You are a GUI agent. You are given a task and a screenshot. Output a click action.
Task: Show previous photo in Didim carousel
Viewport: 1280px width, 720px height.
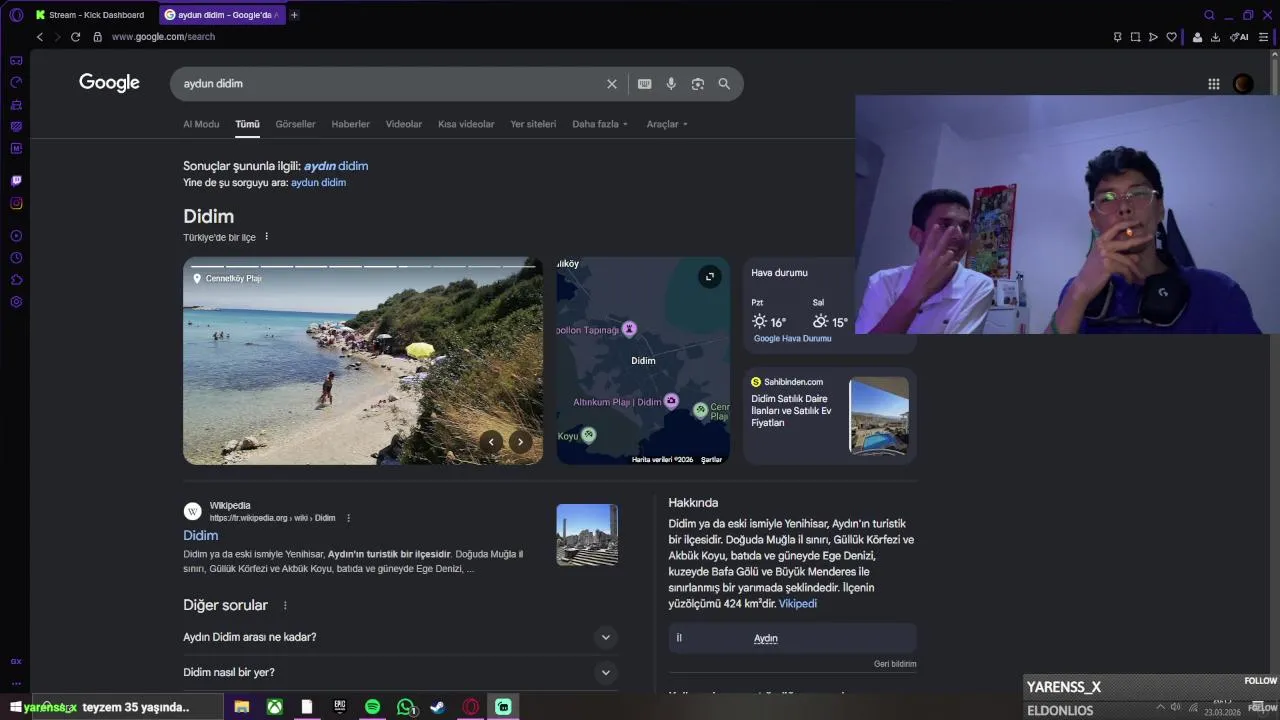[x=491, y=441]
